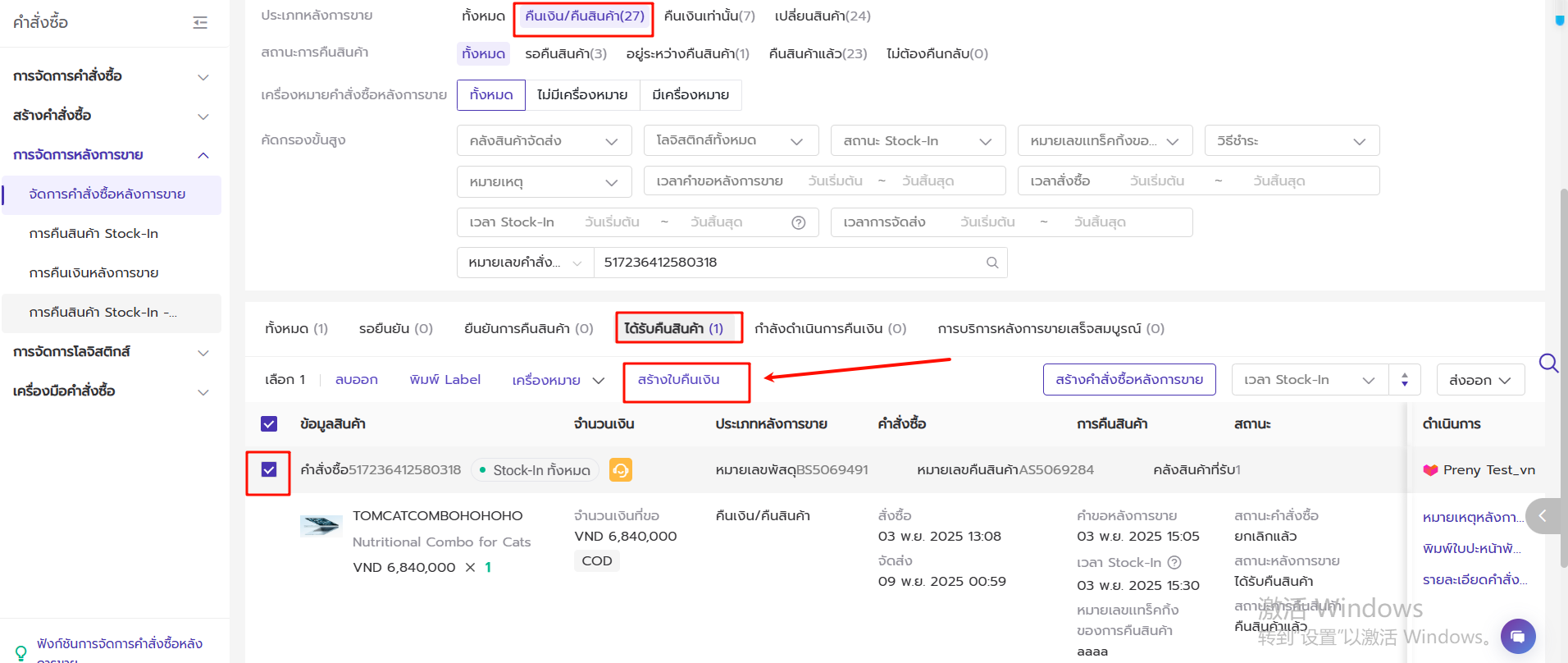
Task: Click the สร้างคำสั่งซื้อหลังการขาย button
Action: [x=1128, y=380]
